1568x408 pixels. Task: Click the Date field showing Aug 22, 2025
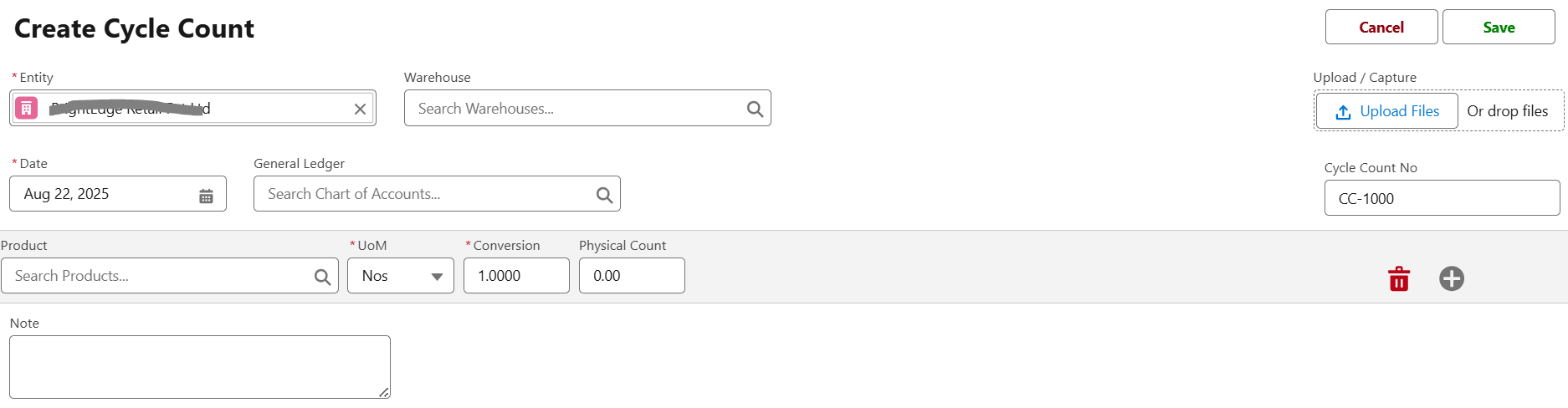point(105,194)
